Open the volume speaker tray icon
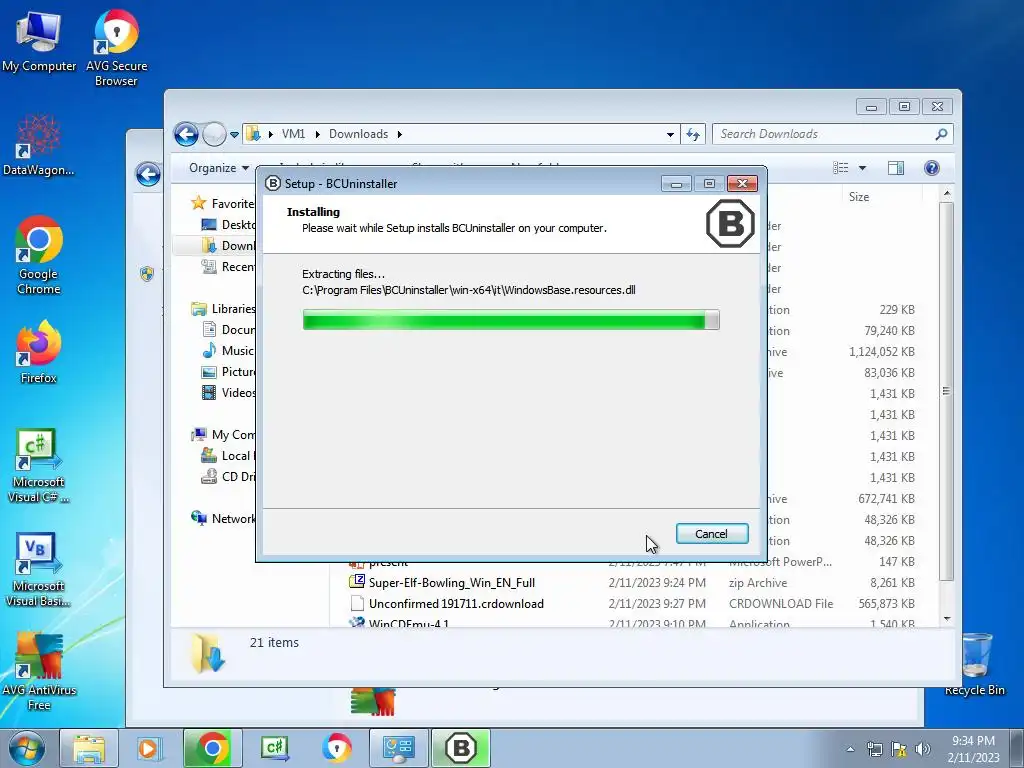The image size is (1024, 768). pos(923,749)
